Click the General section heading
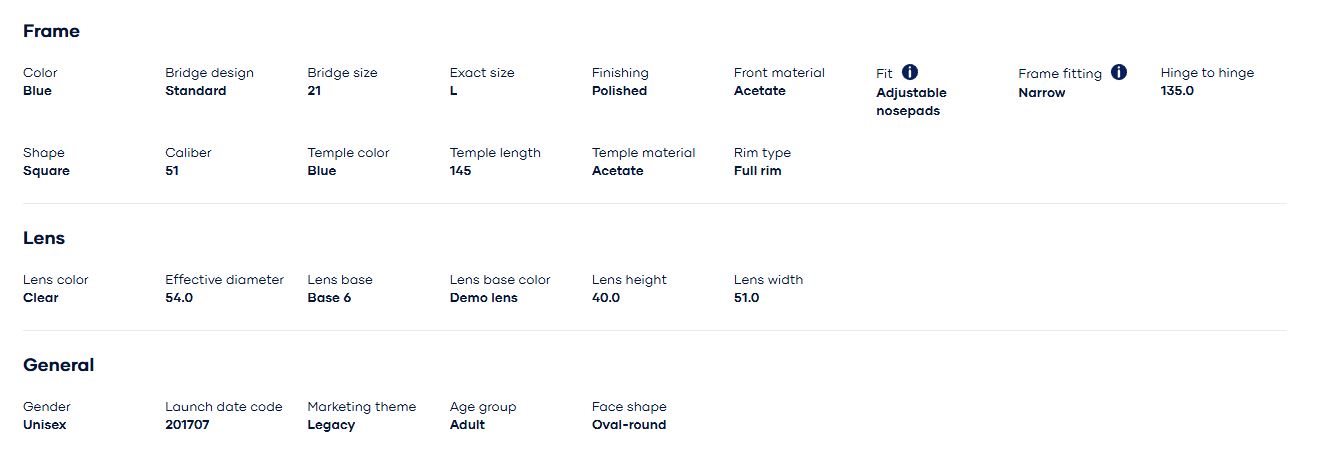This screenshot has height=452, width=1328. pos(58,365)
